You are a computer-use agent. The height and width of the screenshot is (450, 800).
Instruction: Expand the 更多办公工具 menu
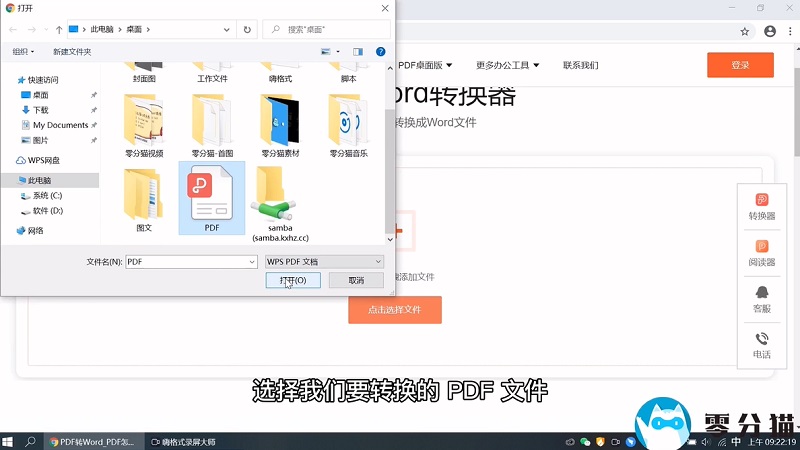(x=507, y=65)
